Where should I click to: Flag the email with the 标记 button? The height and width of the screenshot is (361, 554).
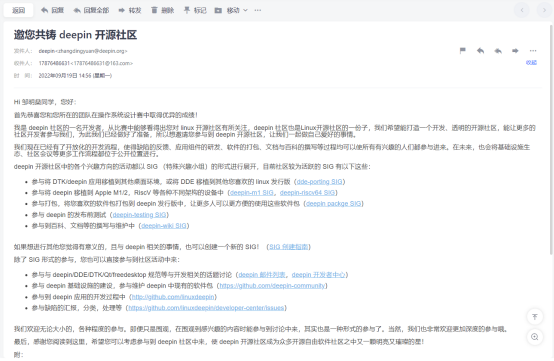click(195, 10)
